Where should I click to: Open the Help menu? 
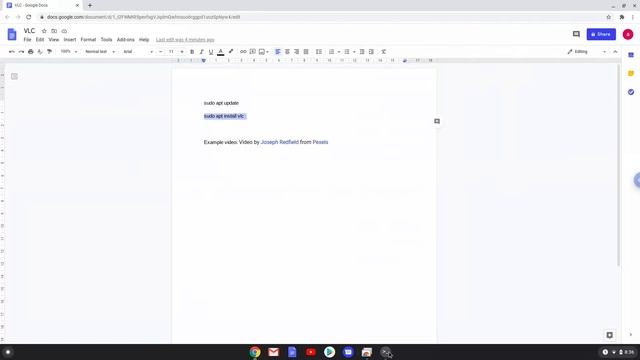[x=144, y=40]
